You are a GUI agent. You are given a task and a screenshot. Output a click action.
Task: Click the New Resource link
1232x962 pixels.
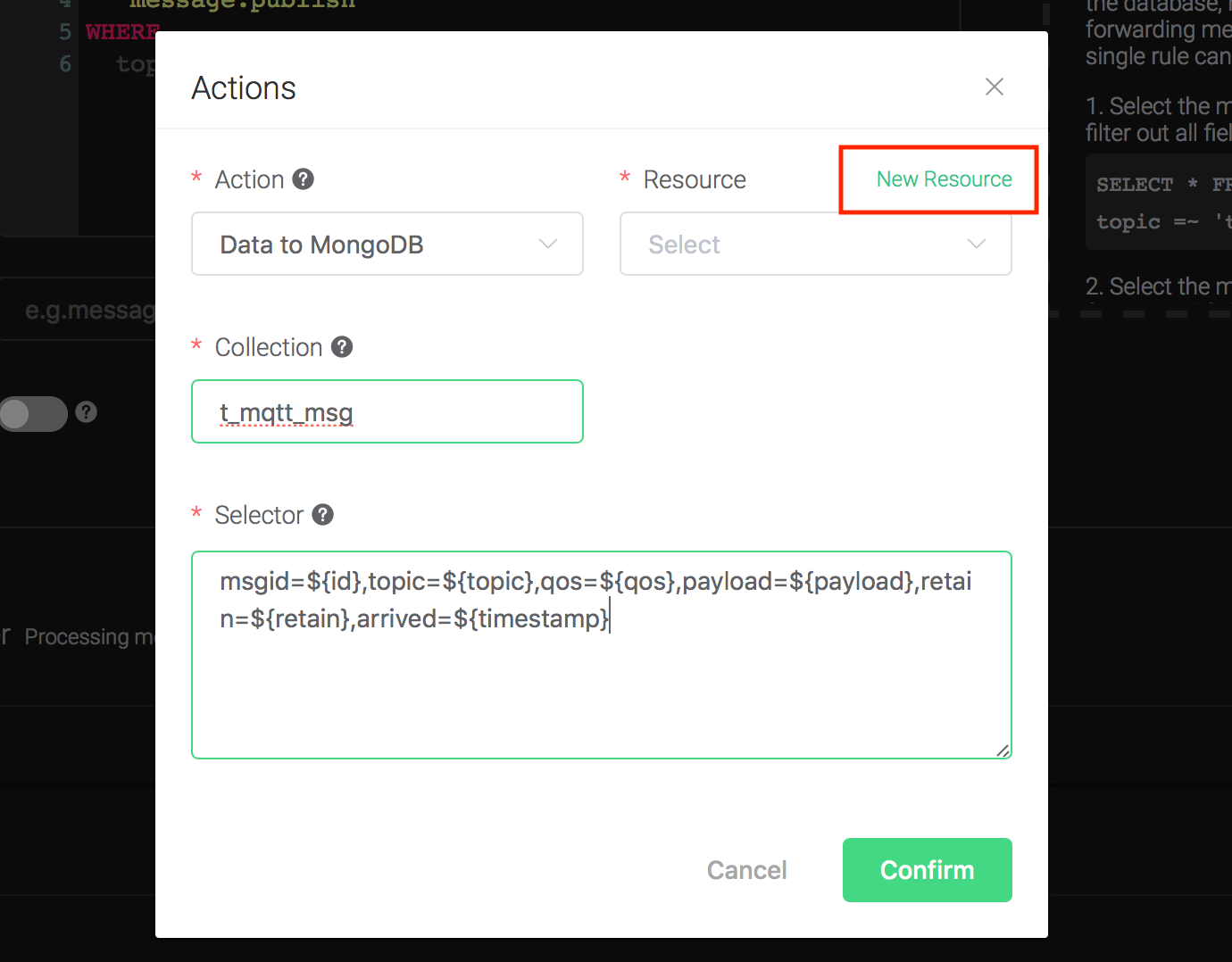[944, 179]
